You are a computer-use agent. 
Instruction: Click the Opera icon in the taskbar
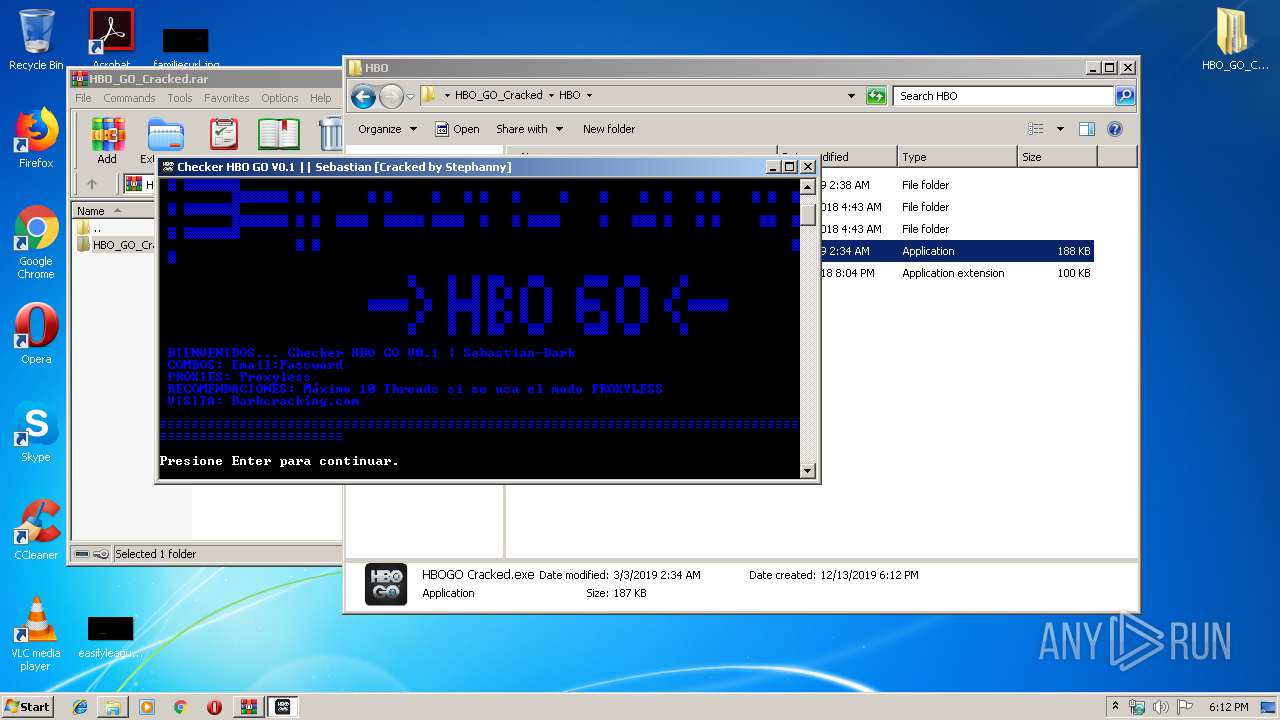click(214, 707)
